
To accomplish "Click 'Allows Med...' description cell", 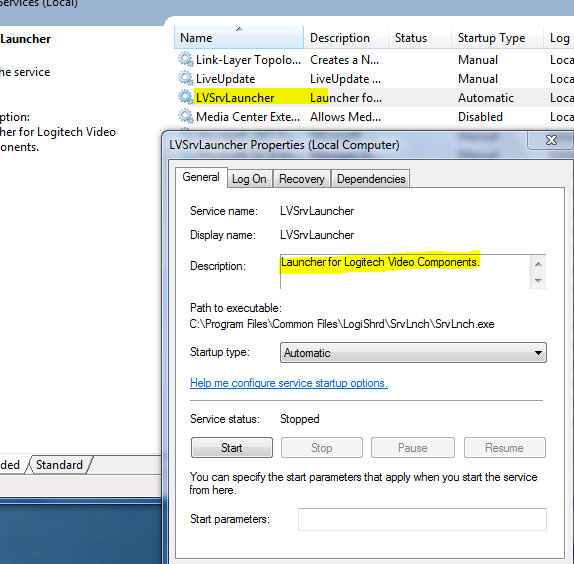I will pos(345,117).
